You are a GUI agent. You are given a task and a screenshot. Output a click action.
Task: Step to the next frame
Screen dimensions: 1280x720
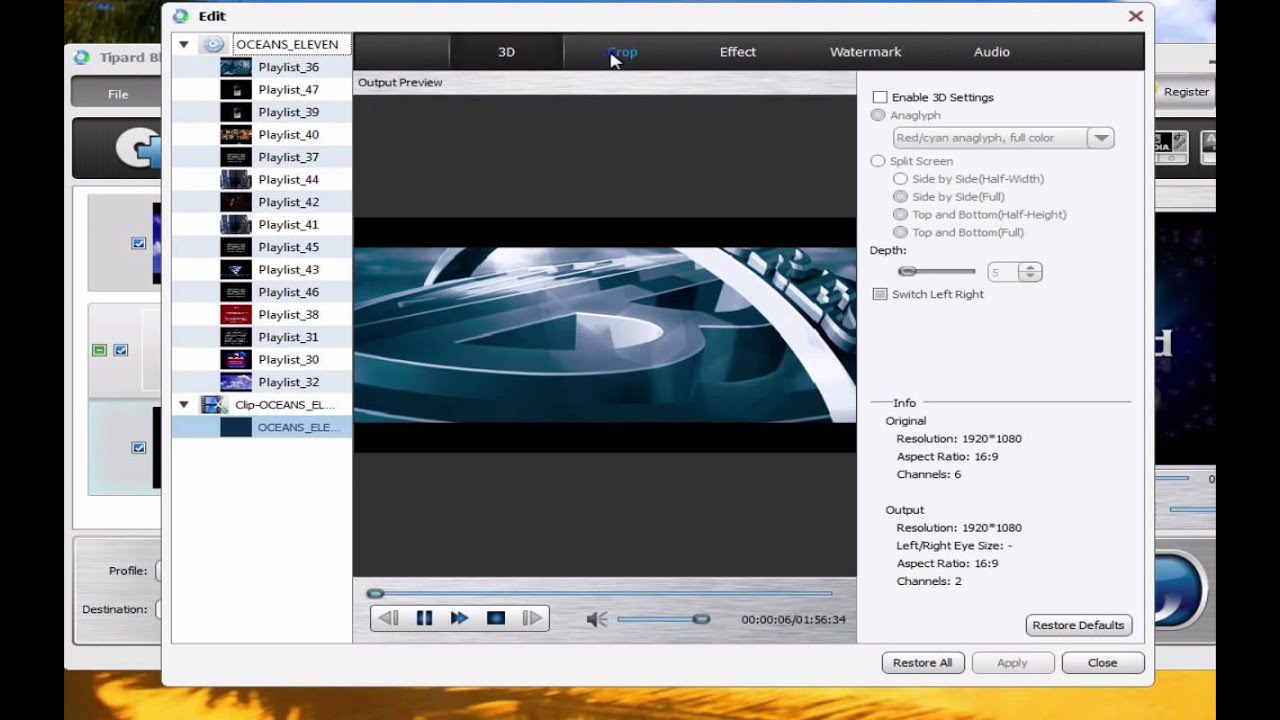pos(532,619)
